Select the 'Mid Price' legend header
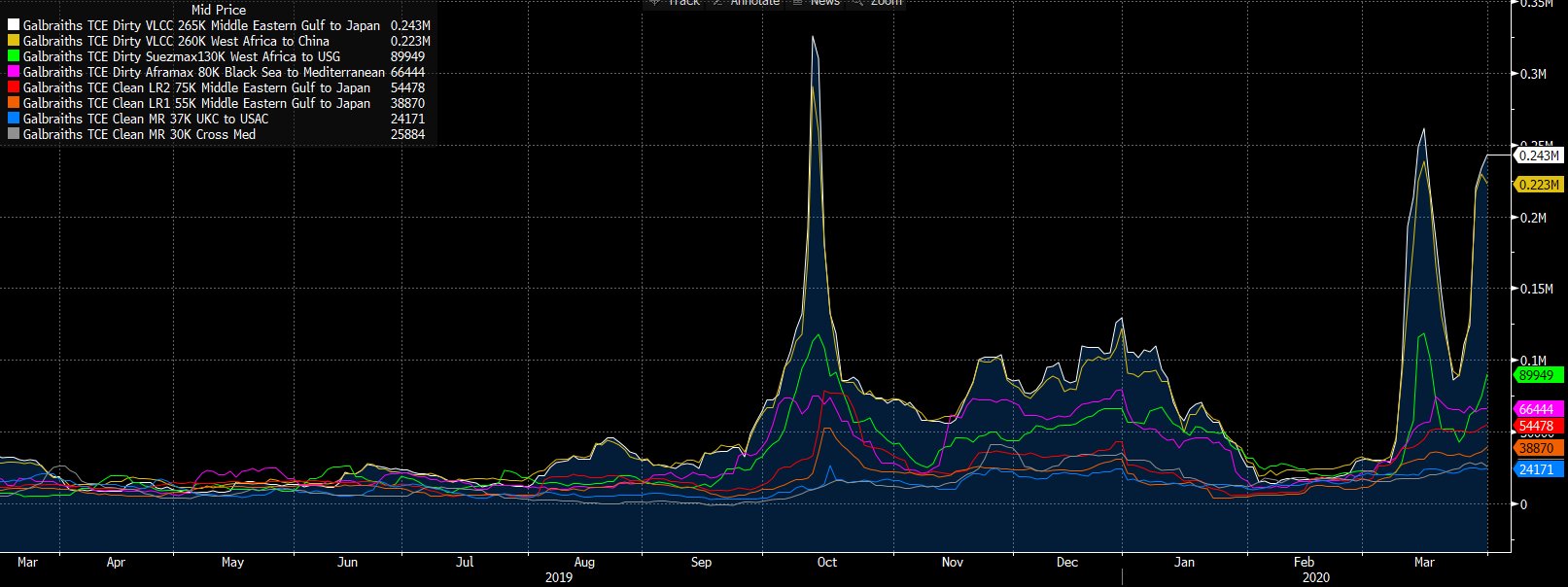This screenshot has width=1568, height=587. 219,11
